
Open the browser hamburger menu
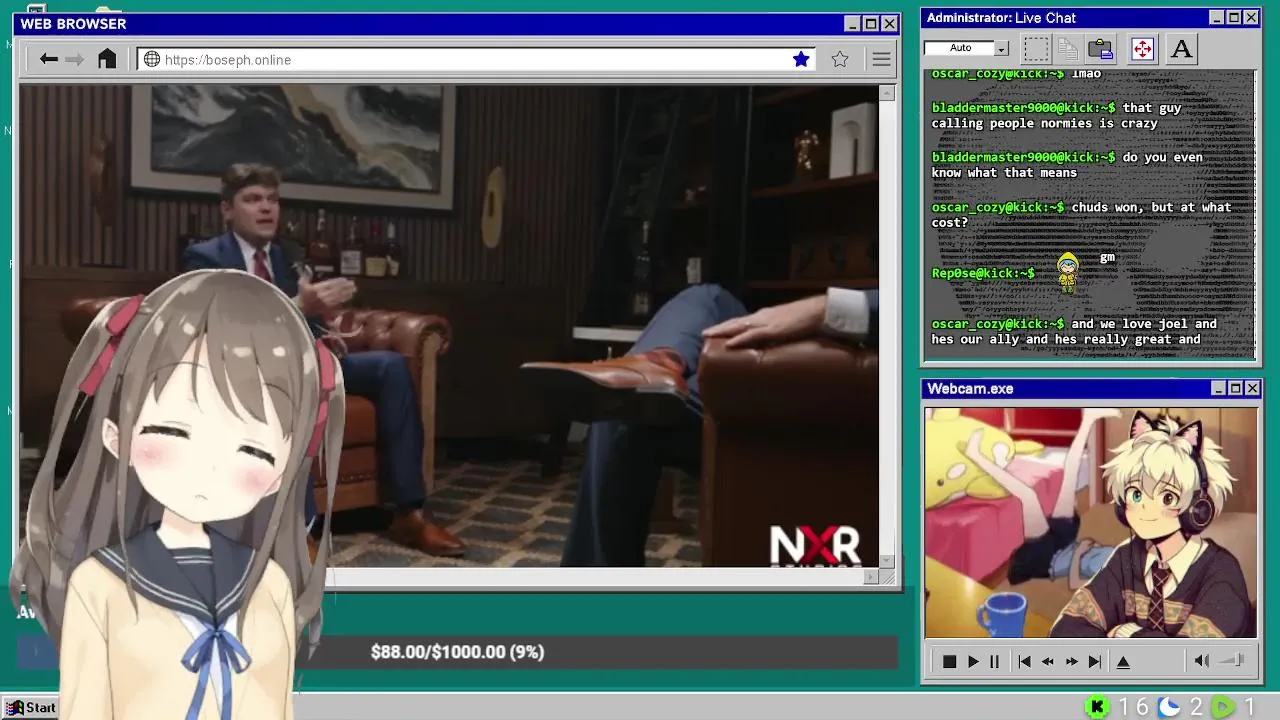pyautogui.click(x=881, y=59)
